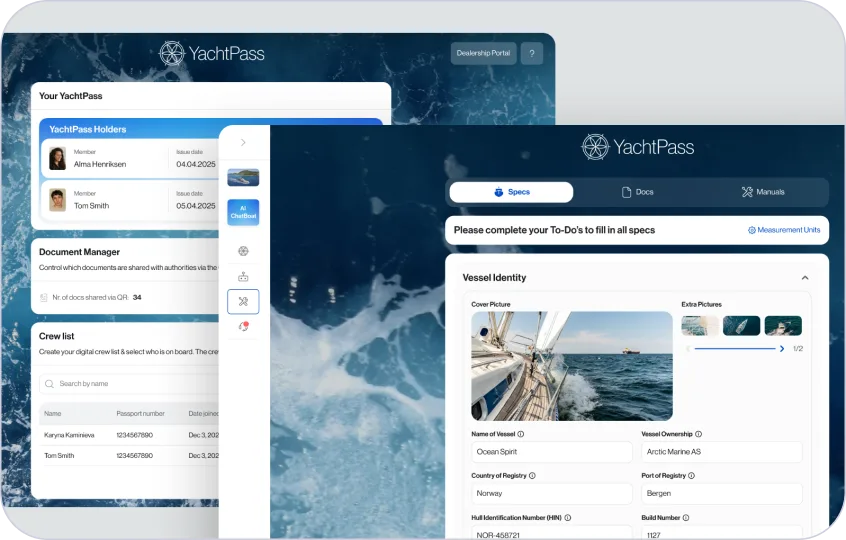Select Alma Henriksen's profile photo
Screen dimensions: 846x540
[x=58, y=159]
